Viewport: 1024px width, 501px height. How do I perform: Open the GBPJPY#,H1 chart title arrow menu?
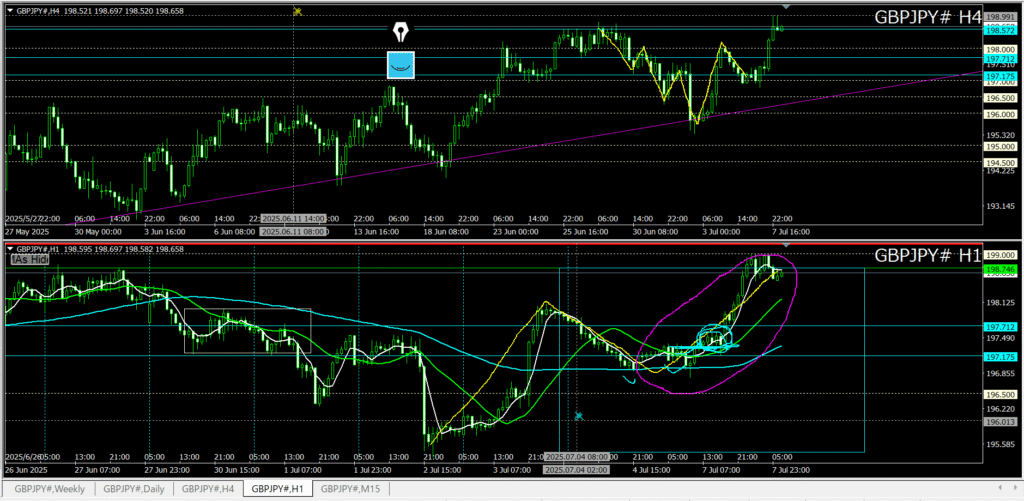point(10,249)
